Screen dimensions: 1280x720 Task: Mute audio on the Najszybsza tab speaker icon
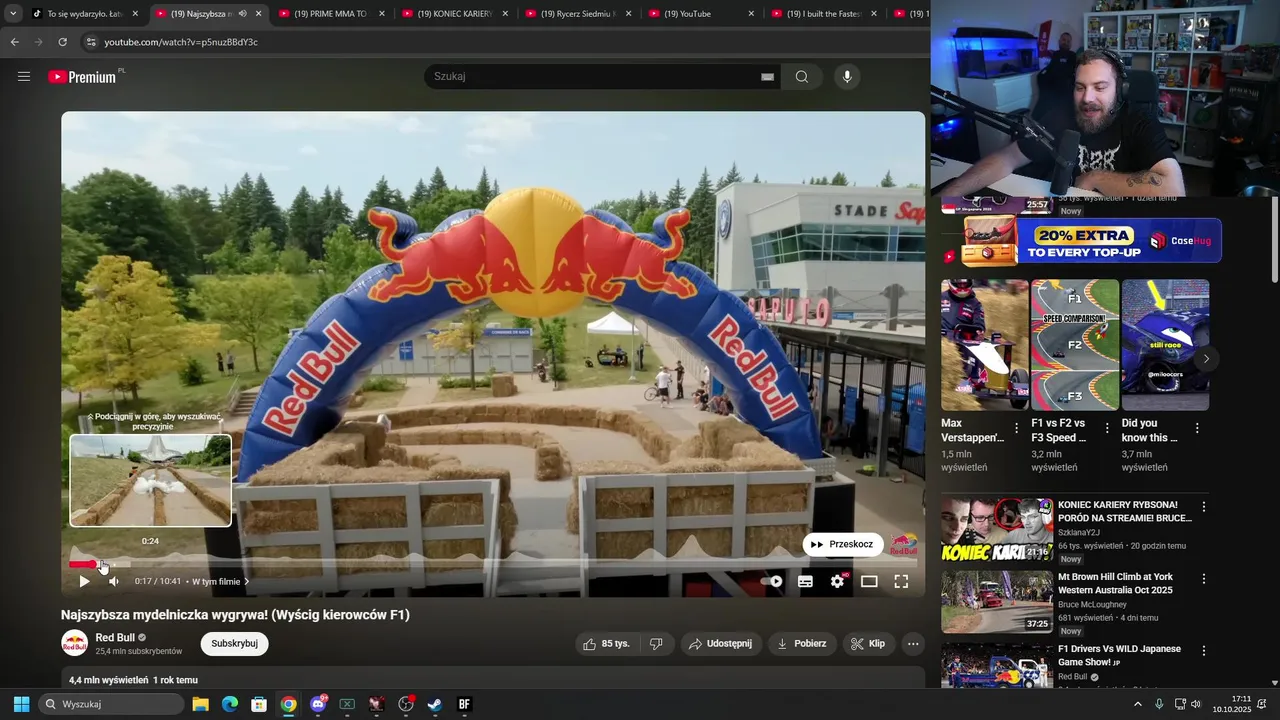click(x=242, y=14)
